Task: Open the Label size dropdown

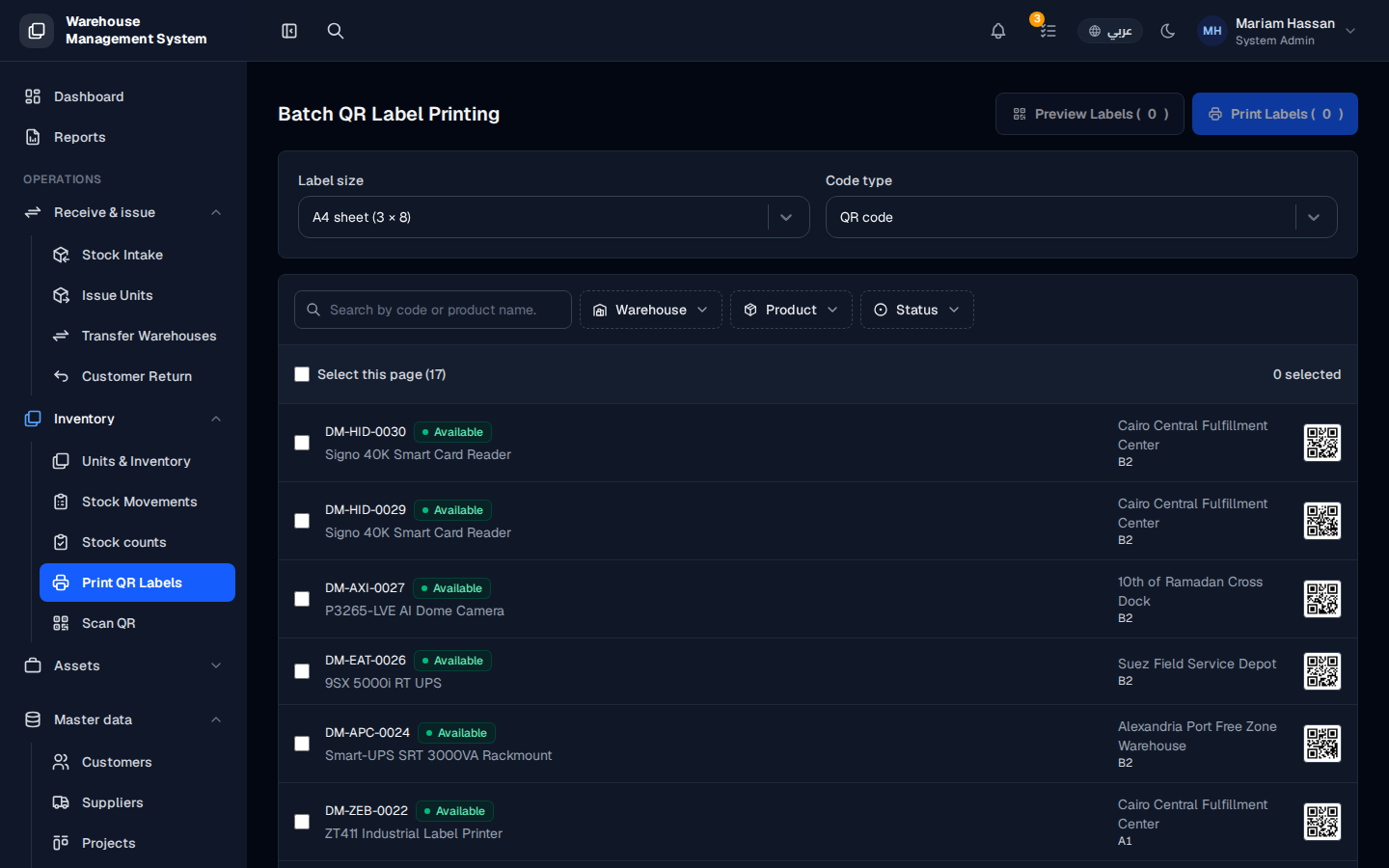Action: pos(554,217)
